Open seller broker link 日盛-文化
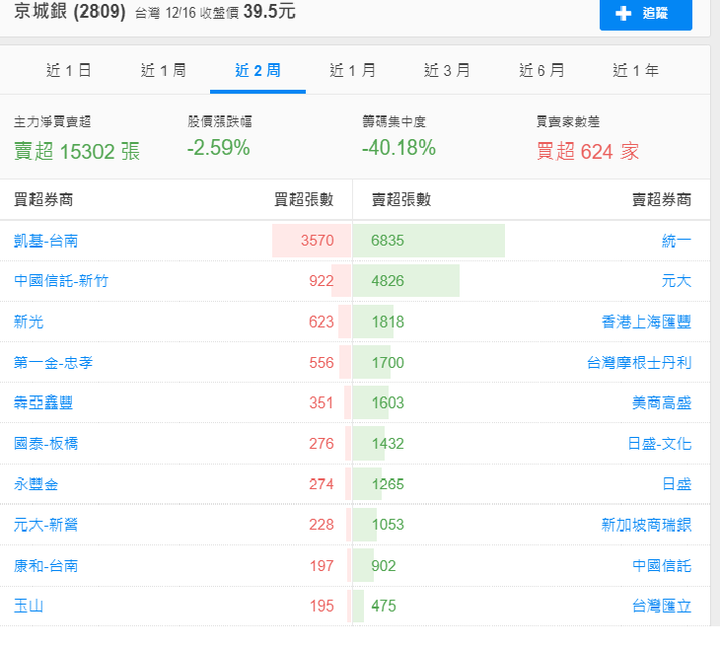Screen dimensions: 720x647 click(x=659, y=444)
